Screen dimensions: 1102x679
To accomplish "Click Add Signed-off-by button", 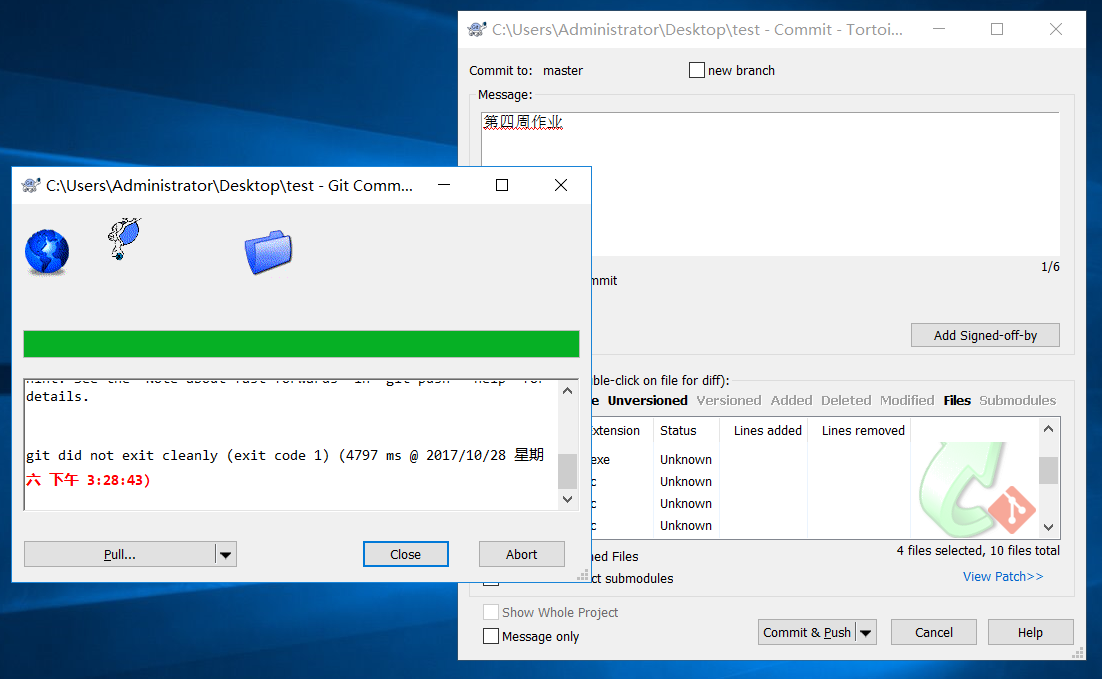I will click(985, 335).
